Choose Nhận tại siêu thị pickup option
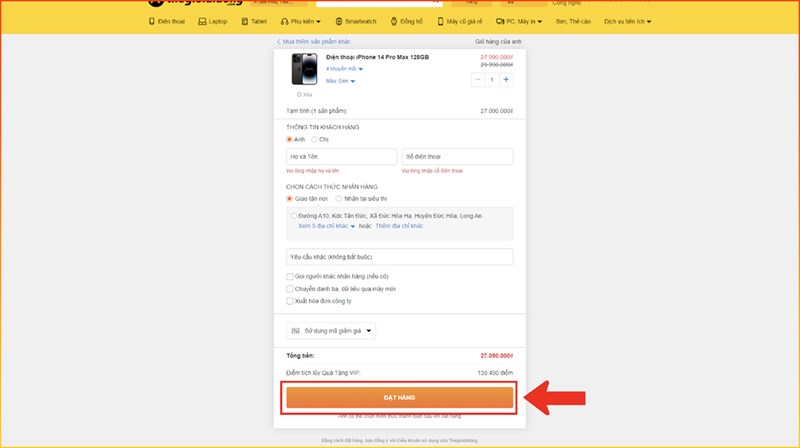Viewport: 800px width, 448px height. [338, 198]
